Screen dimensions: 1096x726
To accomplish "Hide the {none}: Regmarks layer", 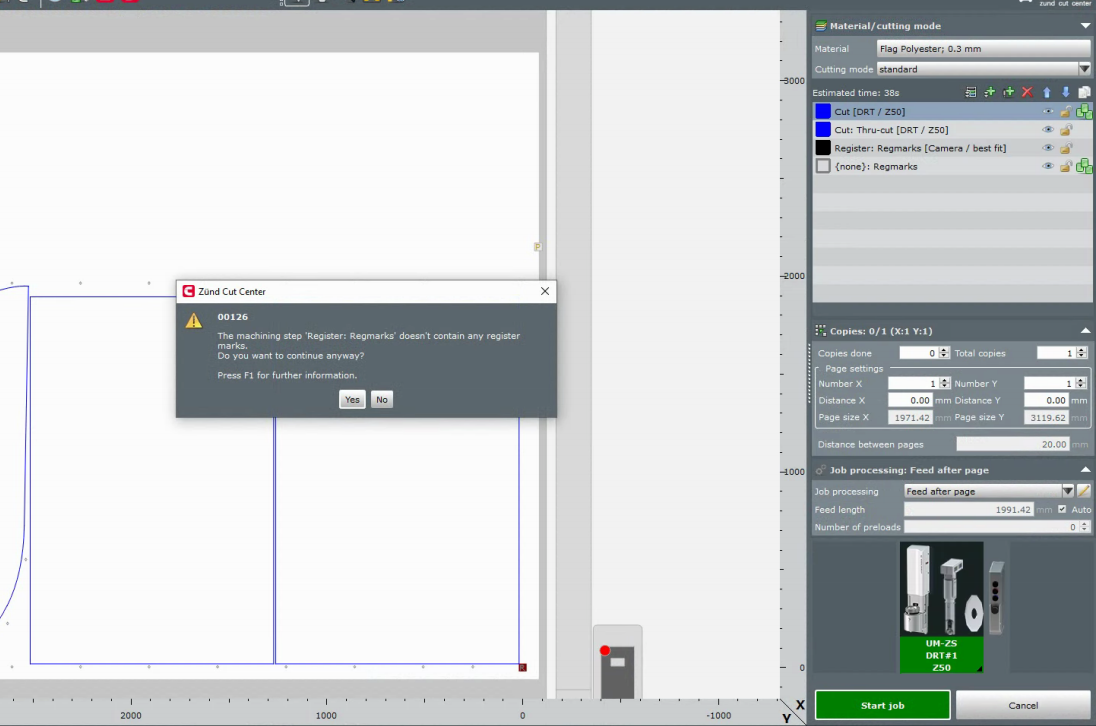I will point(1047,166).
